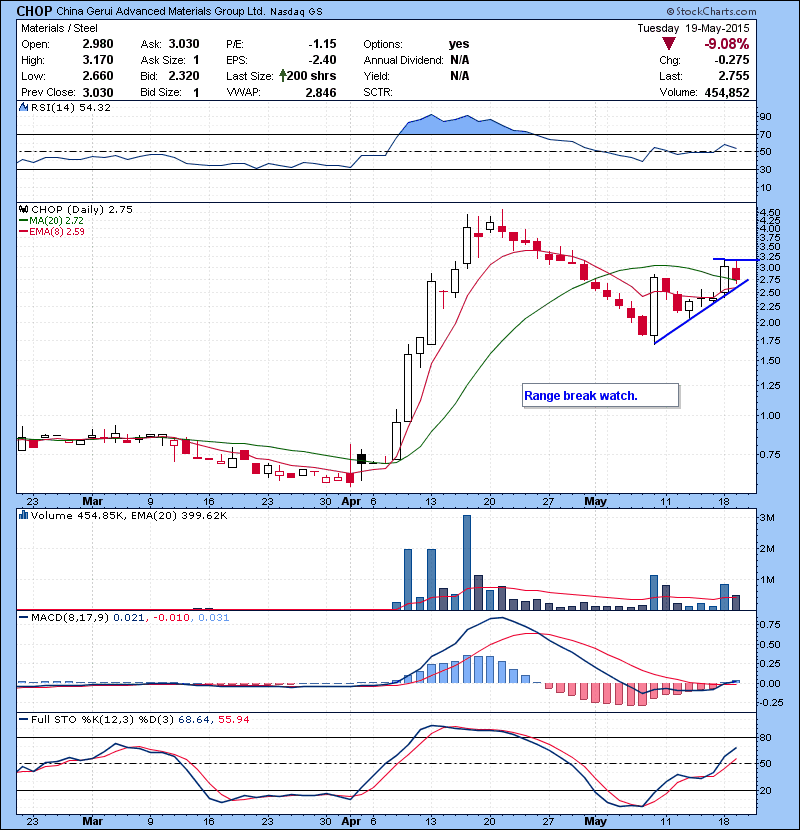Click the SCTR label
Viewport: 800px width, 830px height.
click(378, 92)
